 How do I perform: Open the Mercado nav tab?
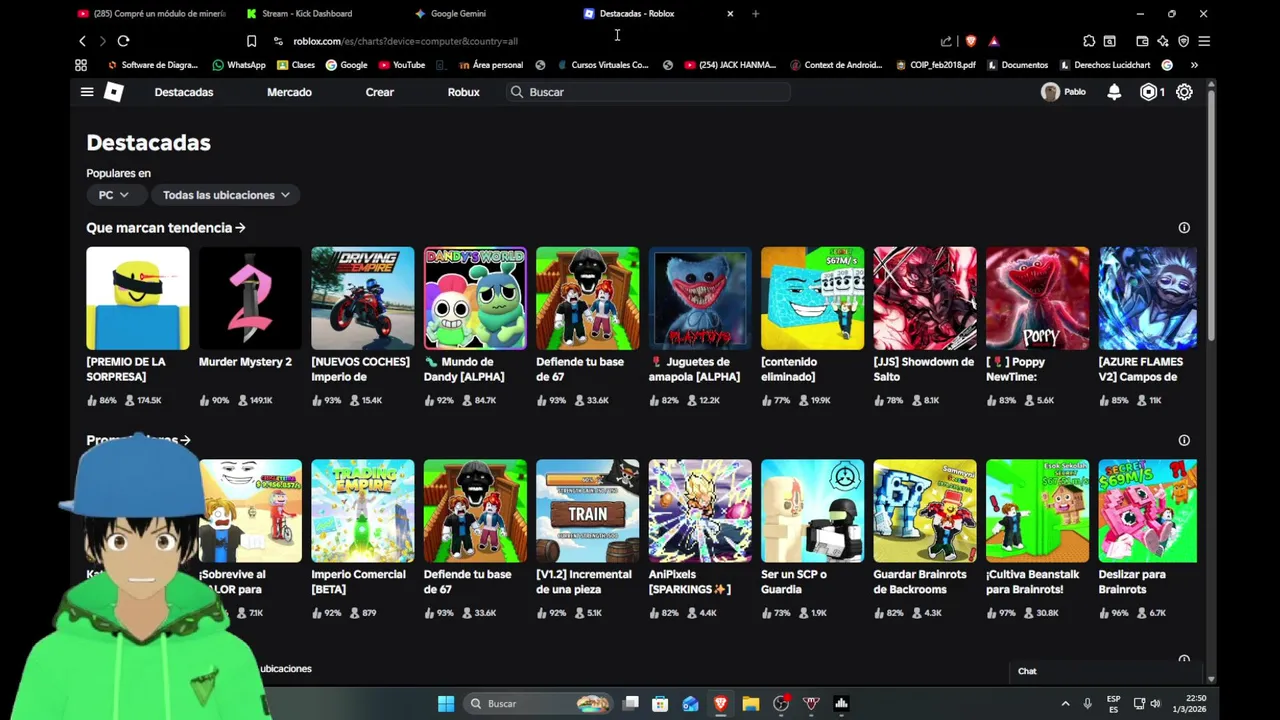pyautogui.click(x=289, y=92)
